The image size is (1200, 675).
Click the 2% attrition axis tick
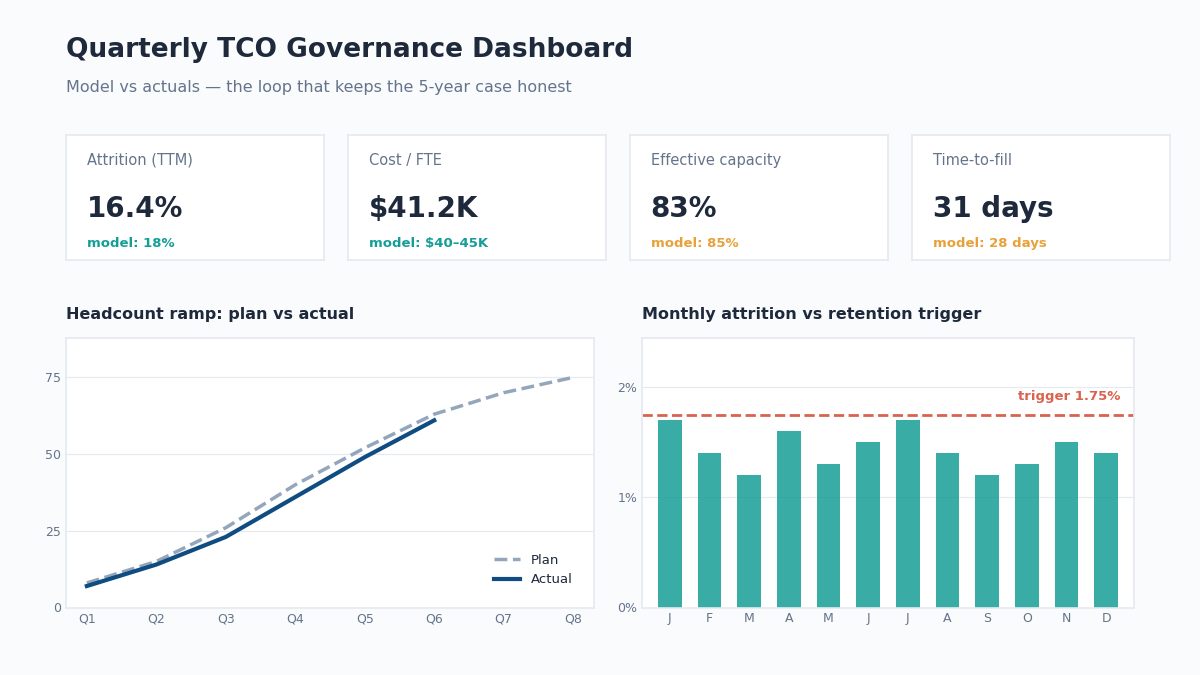[x=627, y=387]
